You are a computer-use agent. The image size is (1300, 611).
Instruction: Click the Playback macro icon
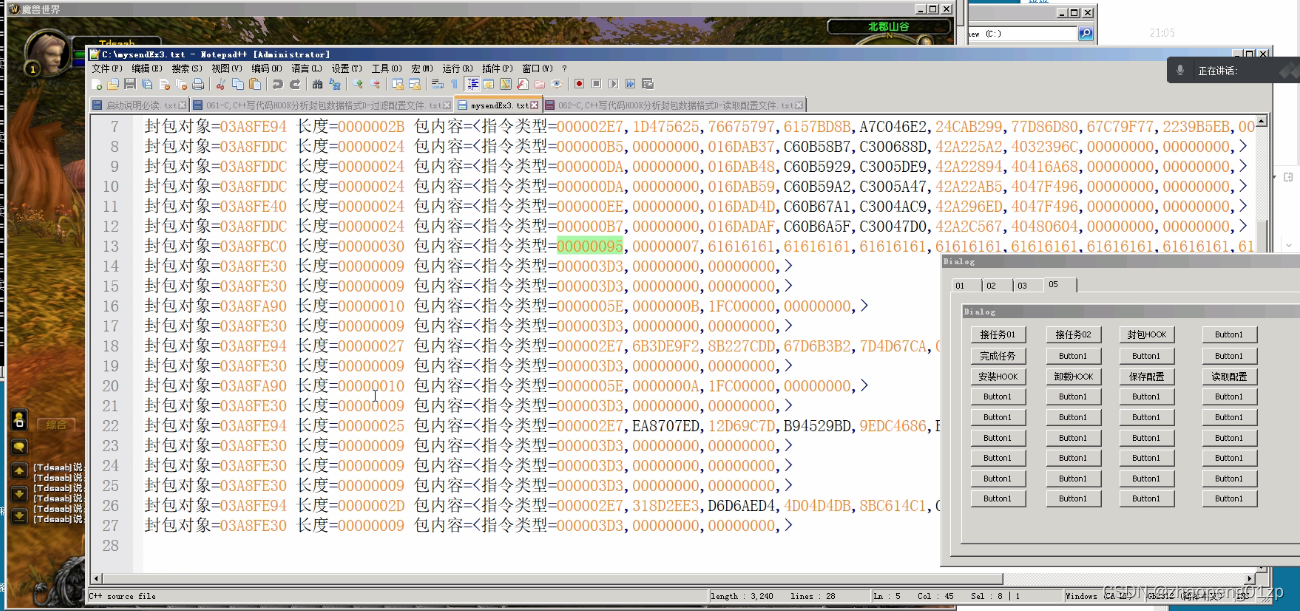pyautogui.click(x=613, y=84)
